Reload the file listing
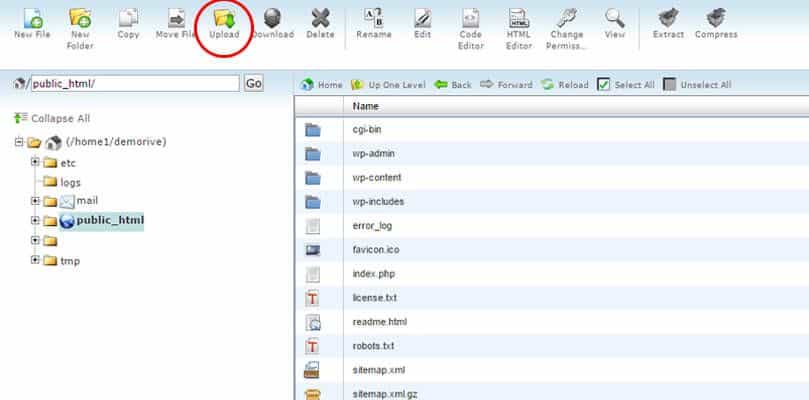This screenshot has width=809, height=400. pyautogui.click(x=565, y=85)
